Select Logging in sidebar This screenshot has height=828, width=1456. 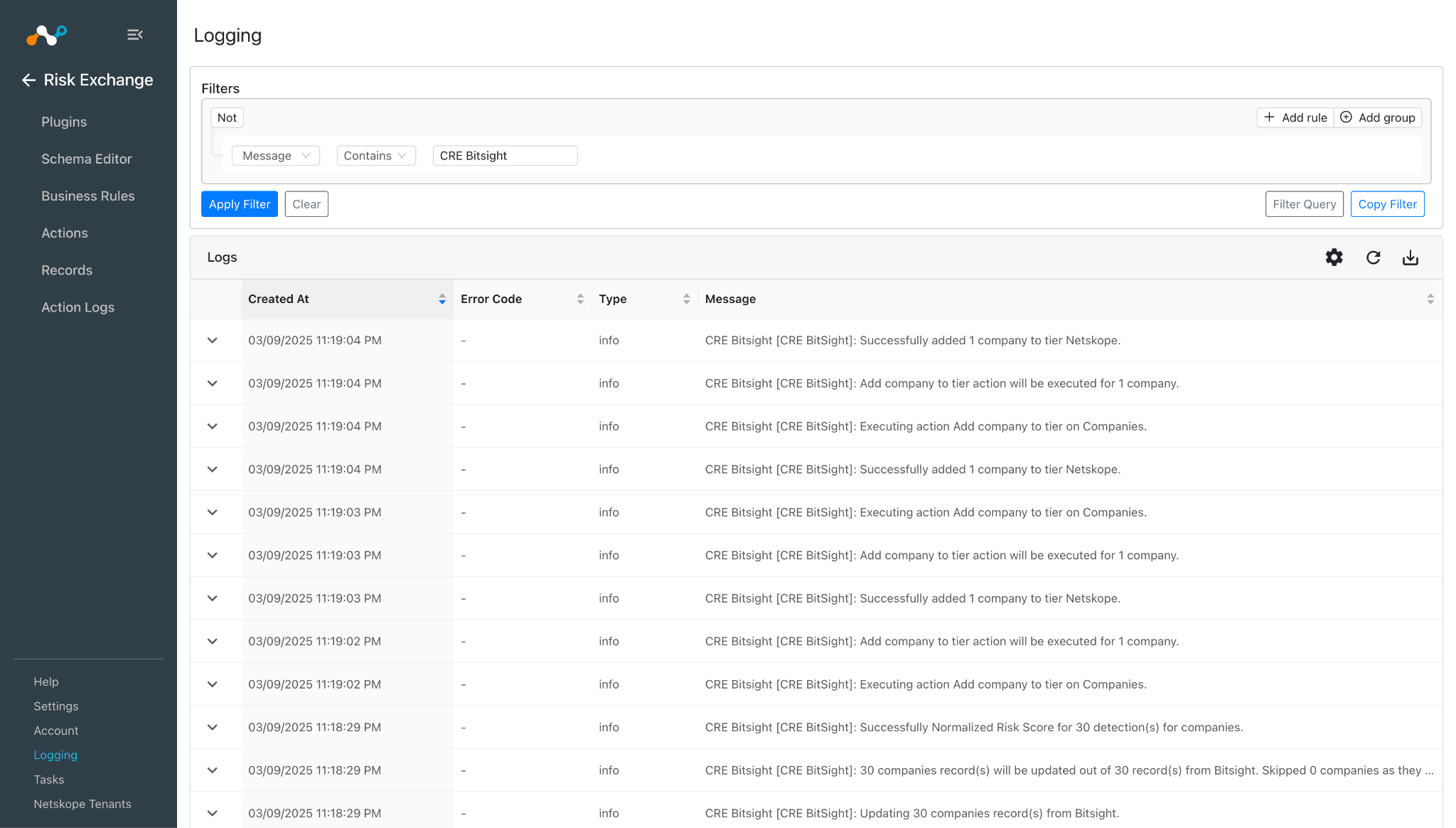point(55,755)
